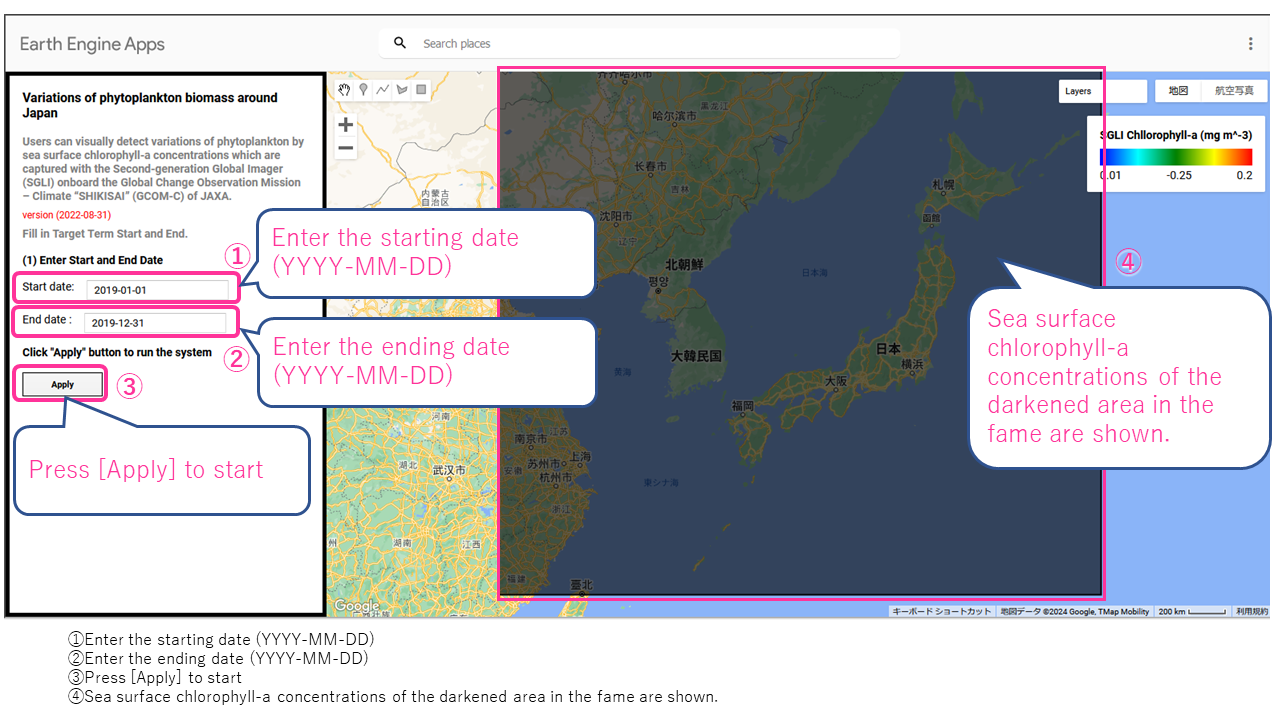The width and height of the screenshot is (1280, 720).
Task: Click "(1) Enter Start and End Date" heading
Action: (92, 260)
